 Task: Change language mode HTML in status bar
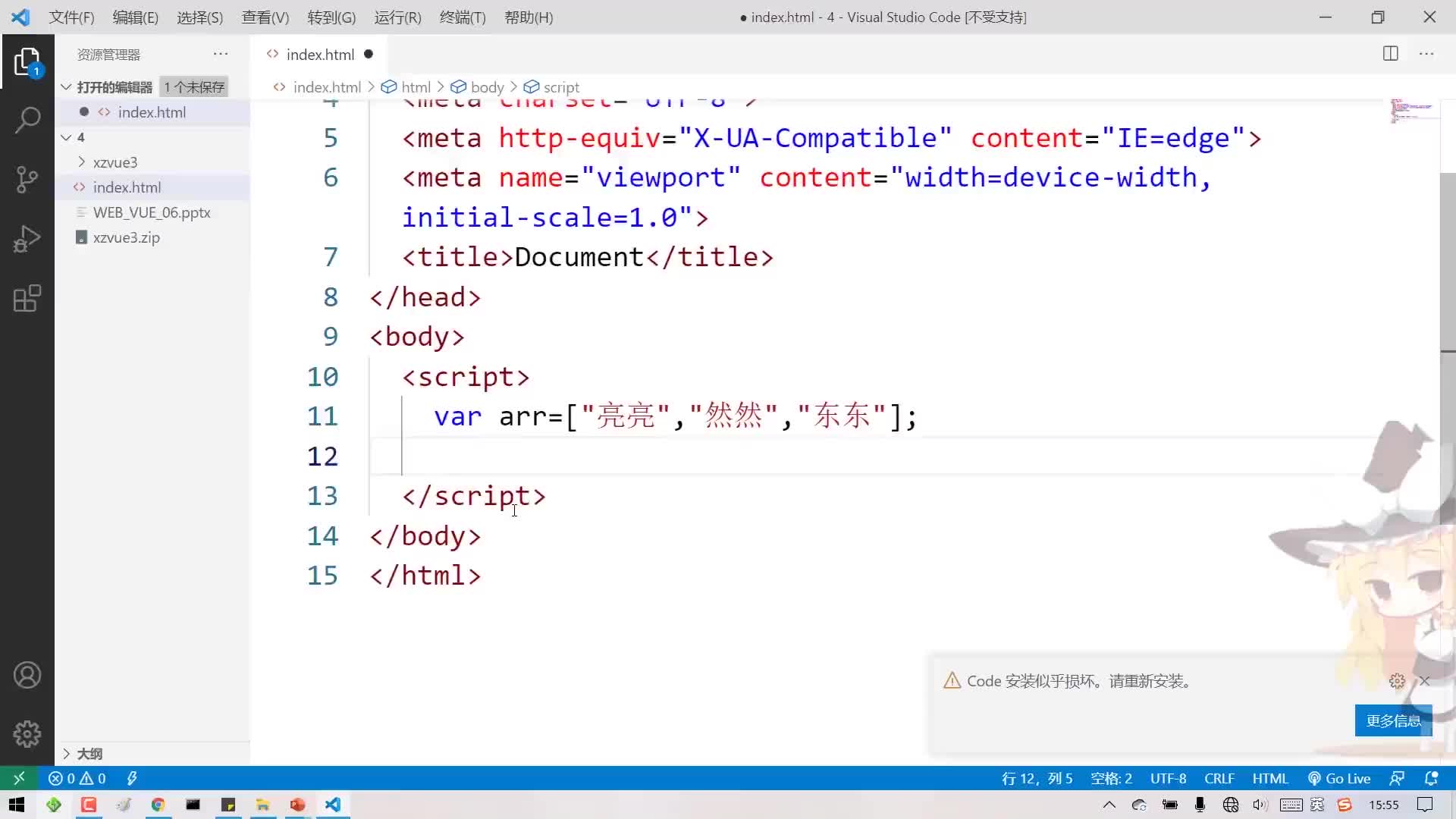tap(1270, 778)
